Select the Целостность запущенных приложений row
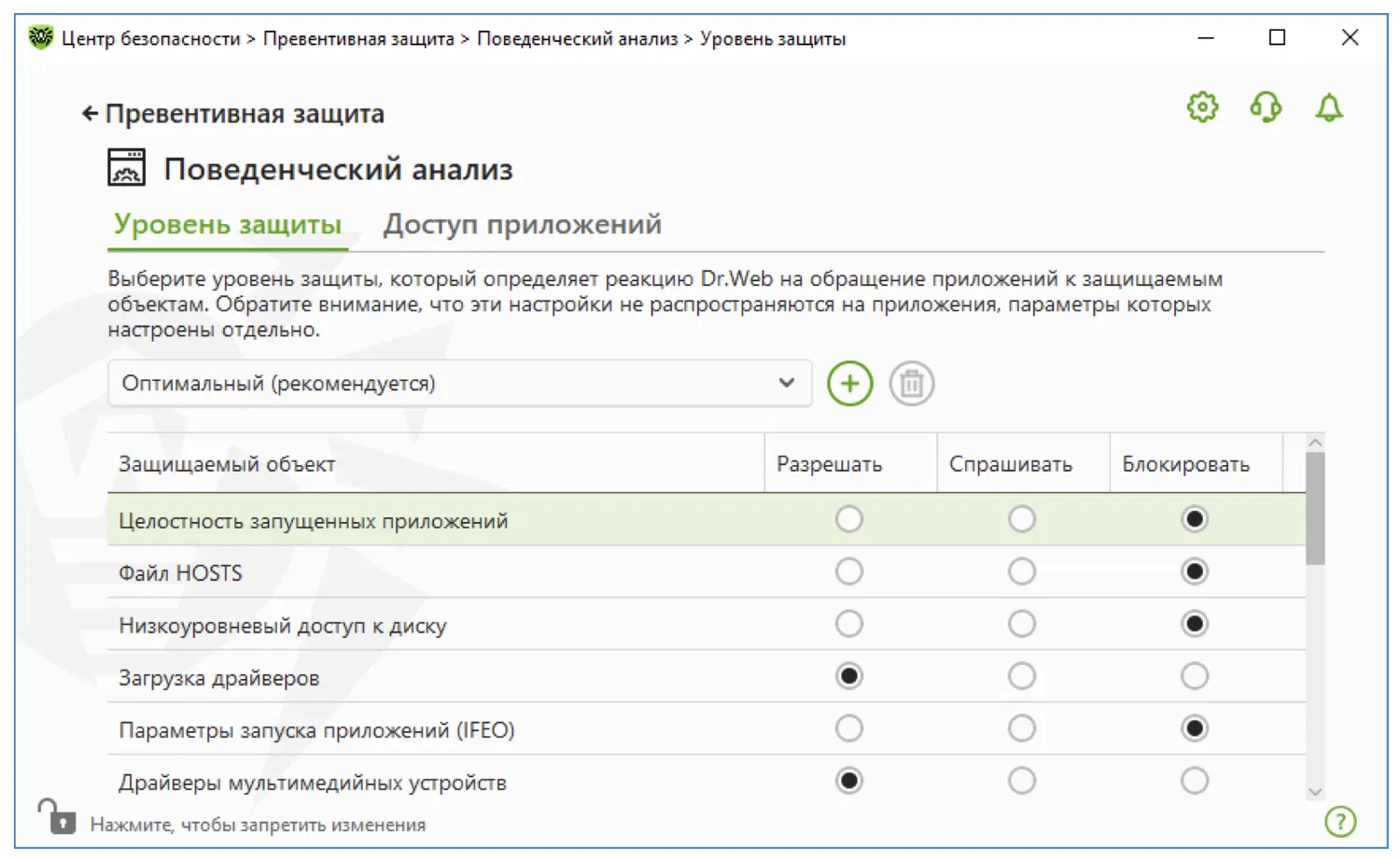The height and width of the screenshot is (861, 1400). point(314,521)
